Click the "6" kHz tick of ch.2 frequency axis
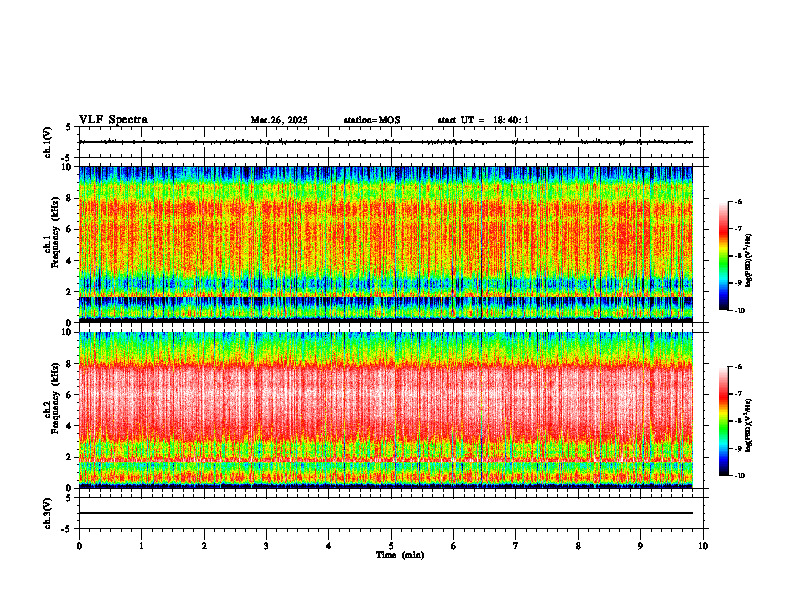 pos(70,394)
